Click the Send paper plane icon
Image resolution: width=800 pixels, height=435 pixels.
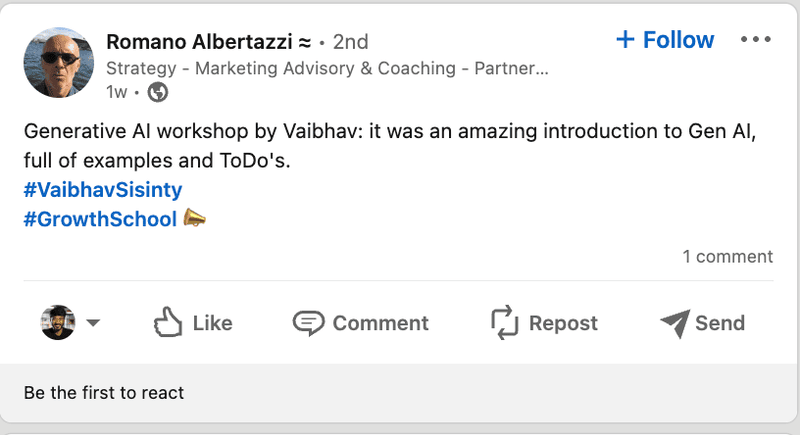(x=674, y=322)
